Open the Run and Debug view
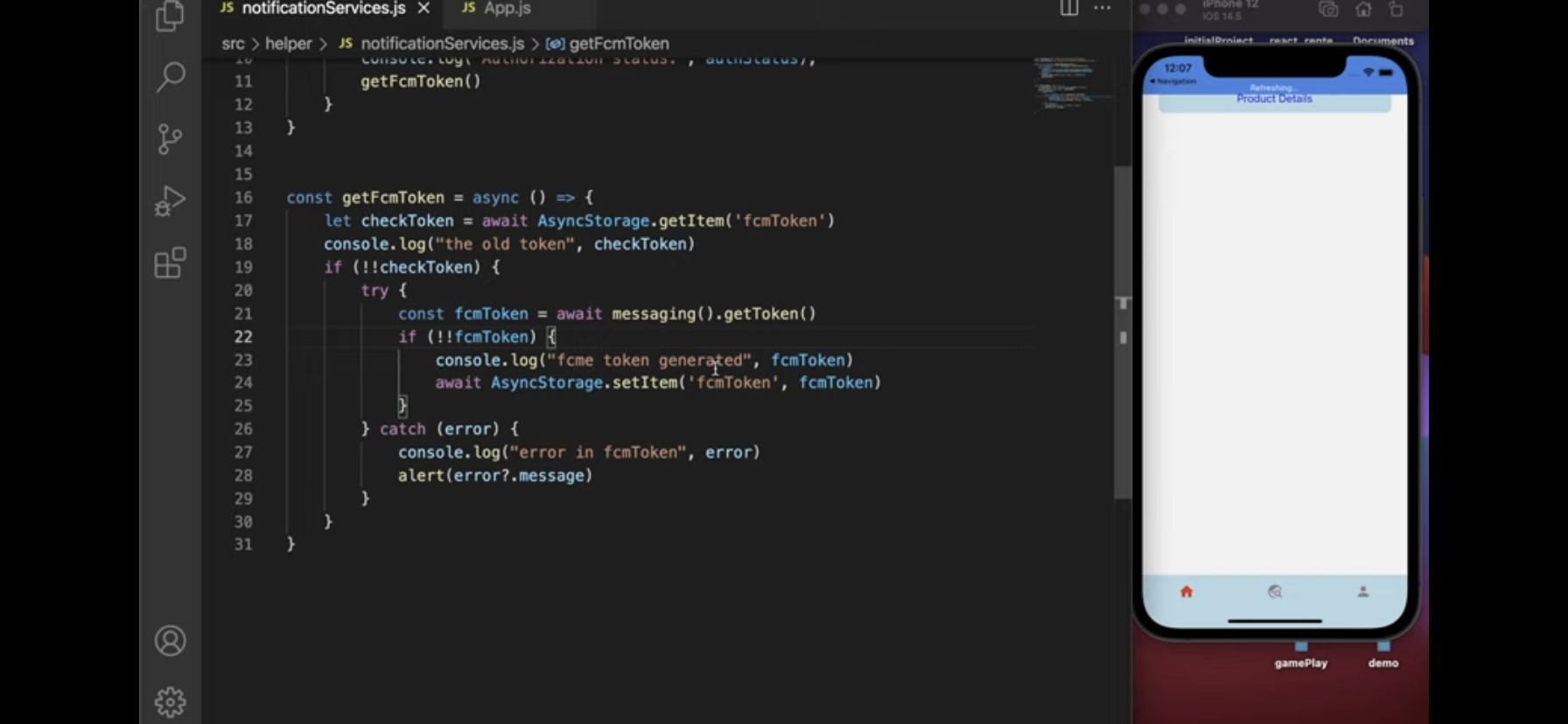 (x=170, y=201)
